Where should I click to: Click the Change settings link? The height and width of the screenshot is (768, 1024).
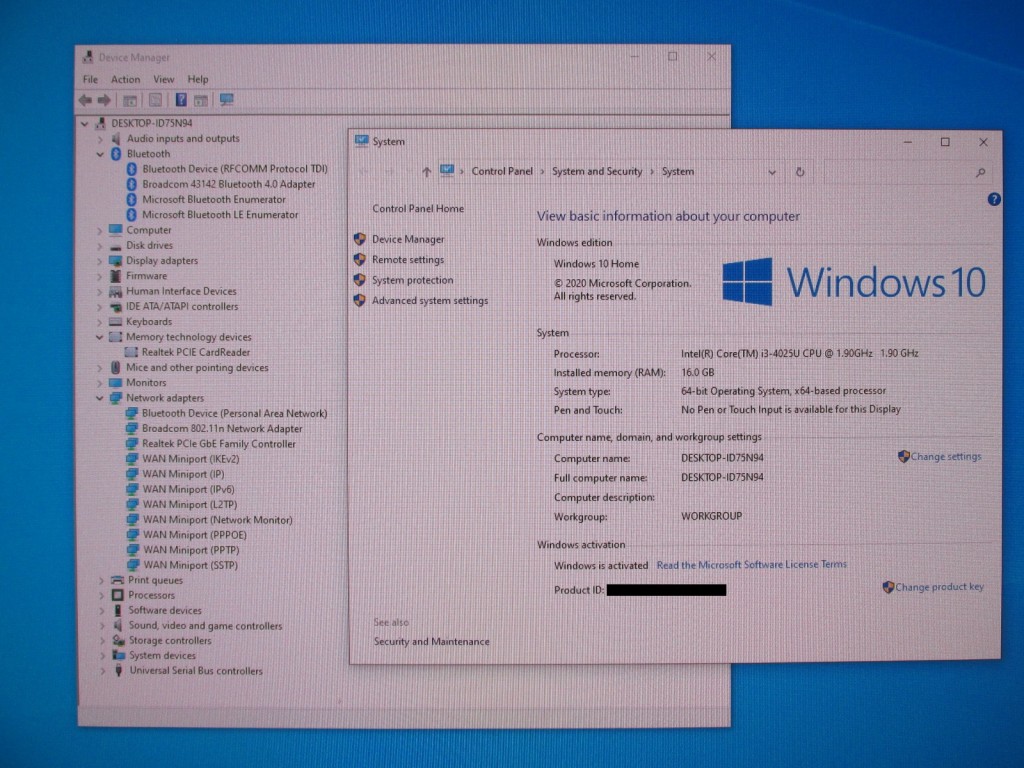click(946, 456)
